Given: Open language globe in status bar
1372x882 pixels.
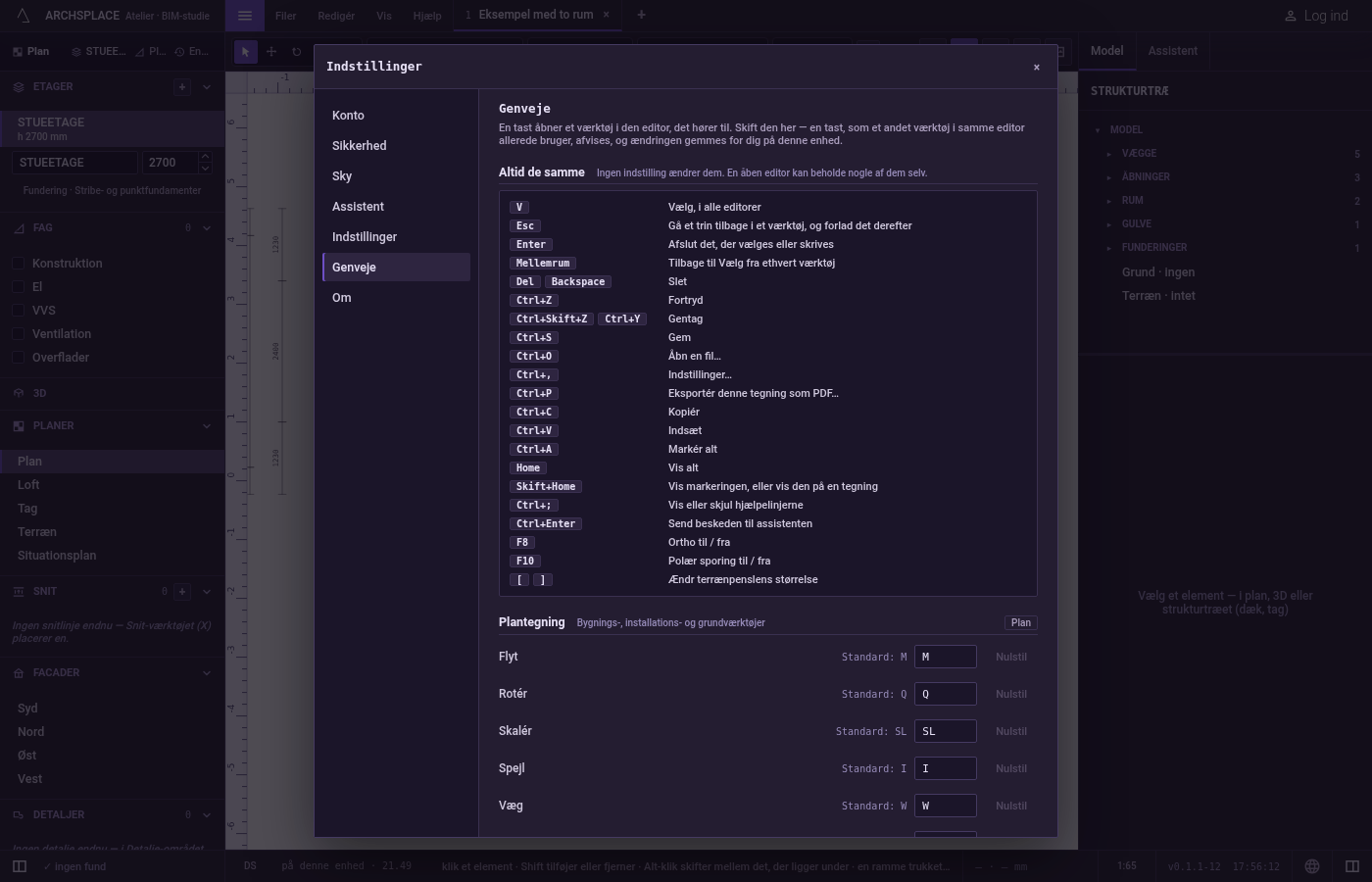Looking at the screenshot, I should coord(1312,866).
